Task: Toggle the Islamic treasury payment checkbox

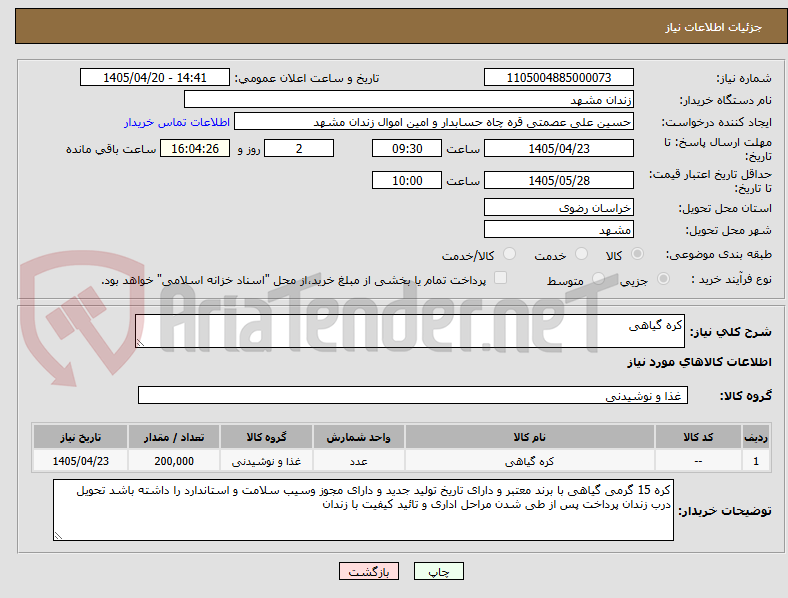Action: click(501, 278)
